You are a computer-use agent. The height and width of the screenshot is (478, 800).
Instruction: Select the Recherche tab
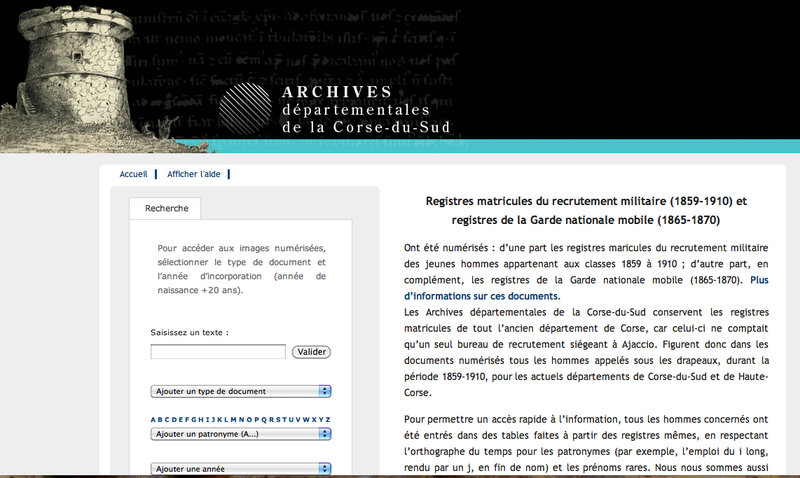click(x=166, y=208)
